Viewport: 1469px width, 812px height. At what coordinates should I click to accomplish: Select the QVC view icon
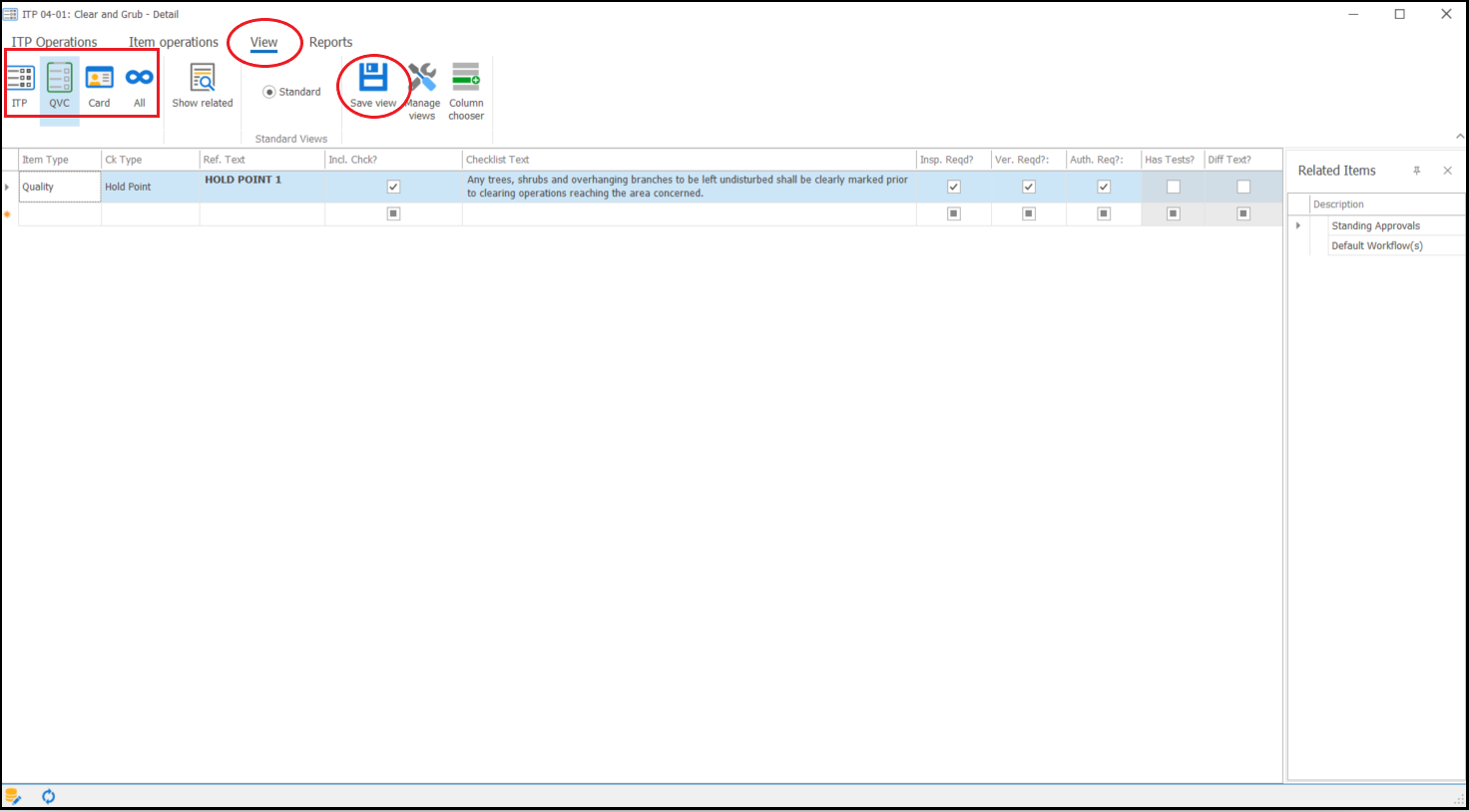(x=60, y=78)
